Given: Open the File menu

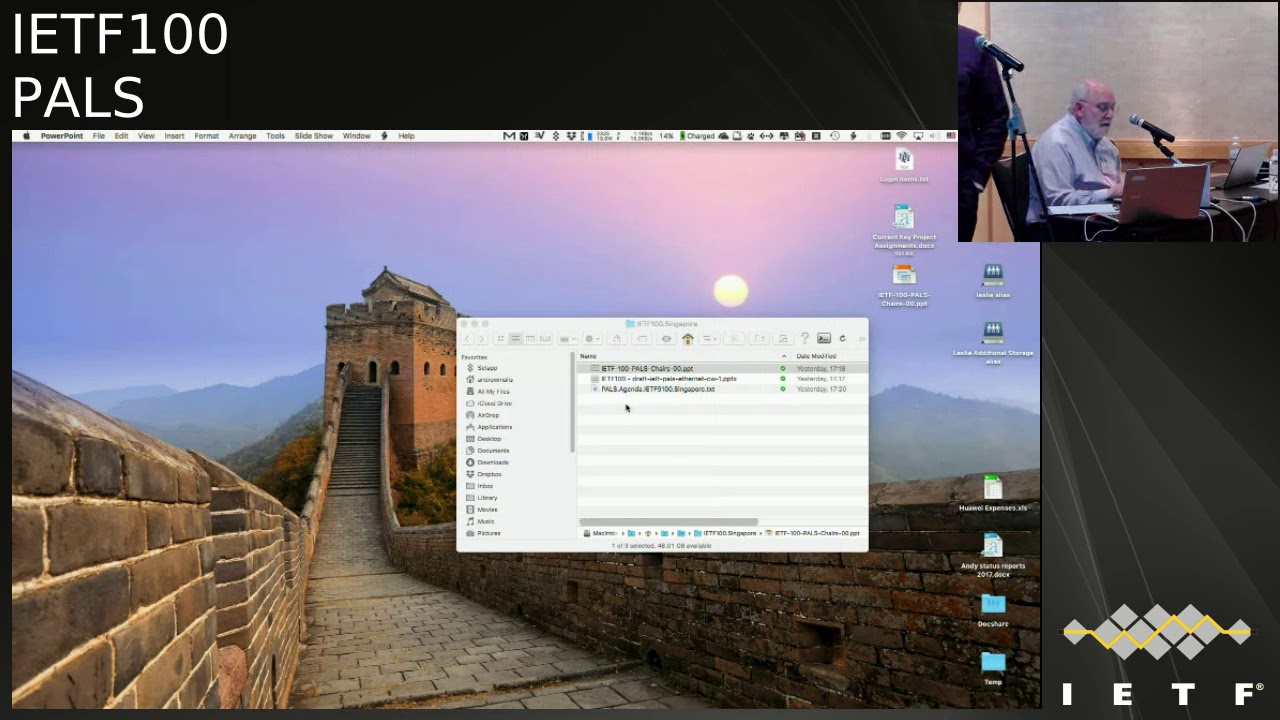Looking at the screenshot, I should [x=99, y=136].
